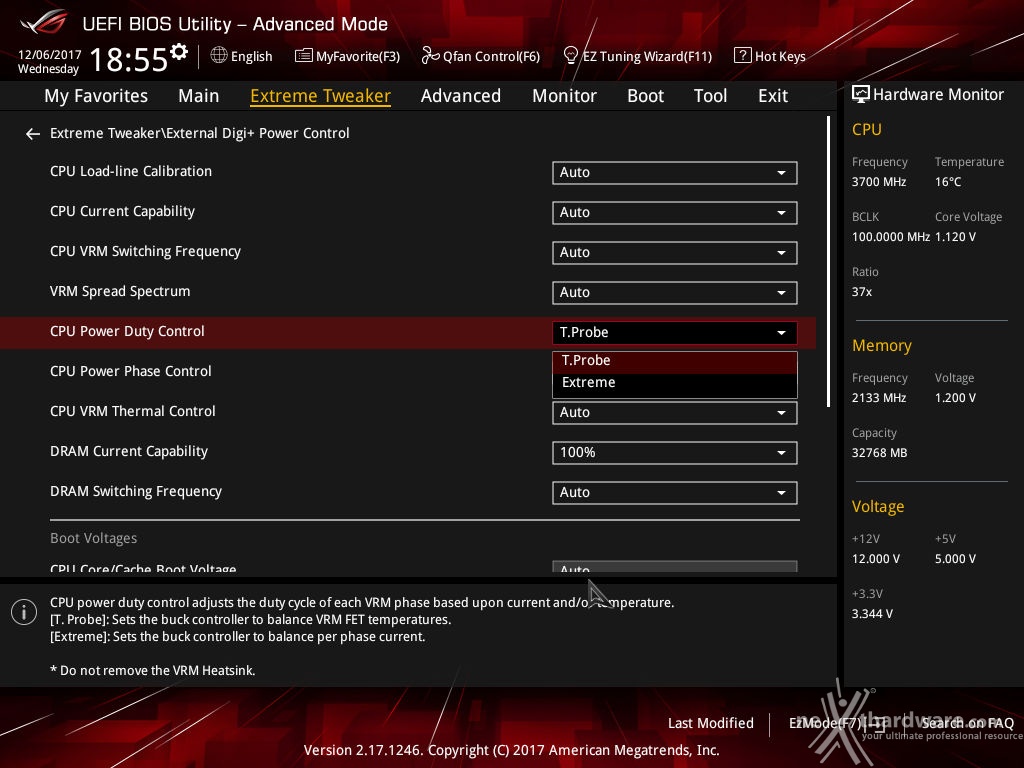Go to the Exit tab
Viewport: 1024px width, 768px height.
(773, 96)
